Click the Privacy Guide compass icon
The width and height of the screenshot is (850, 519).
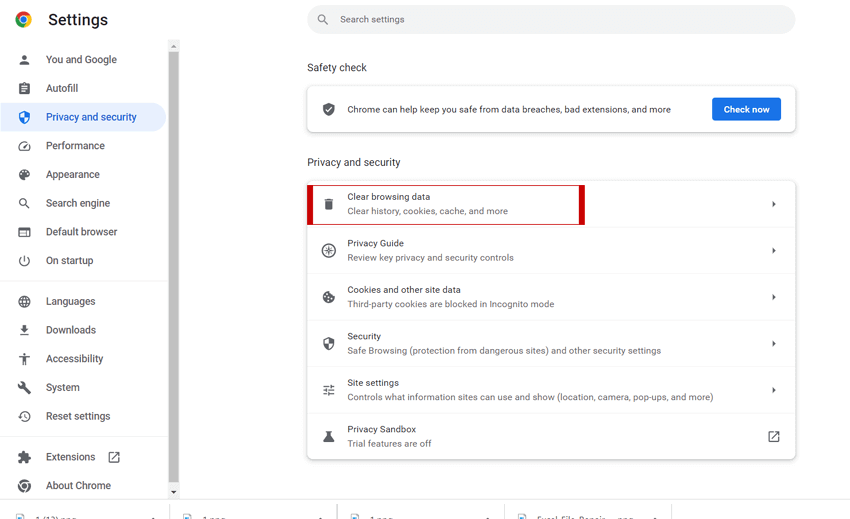329,251
